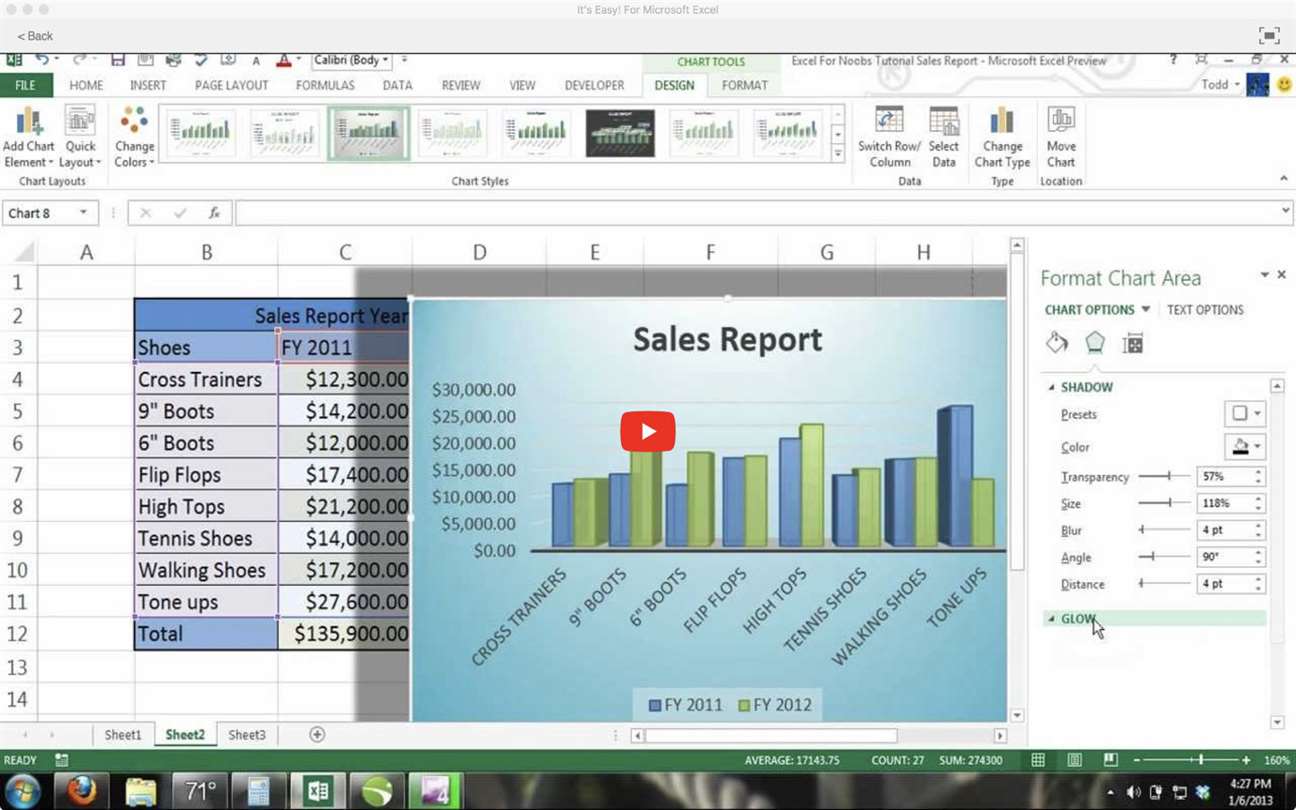Viewport: 1296px width, 810px height.
Task: Click the Windows Start orb
Action: click(x=22, y=792)
